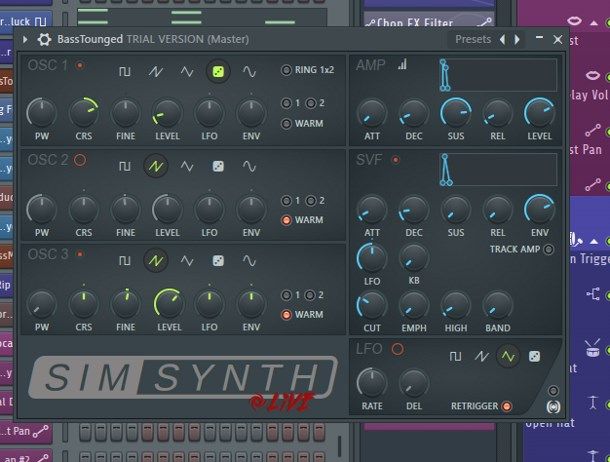The width and height of the screenshot is (610, 462).
Task: Select LFO triangle waveform icon
Action: 508,356
